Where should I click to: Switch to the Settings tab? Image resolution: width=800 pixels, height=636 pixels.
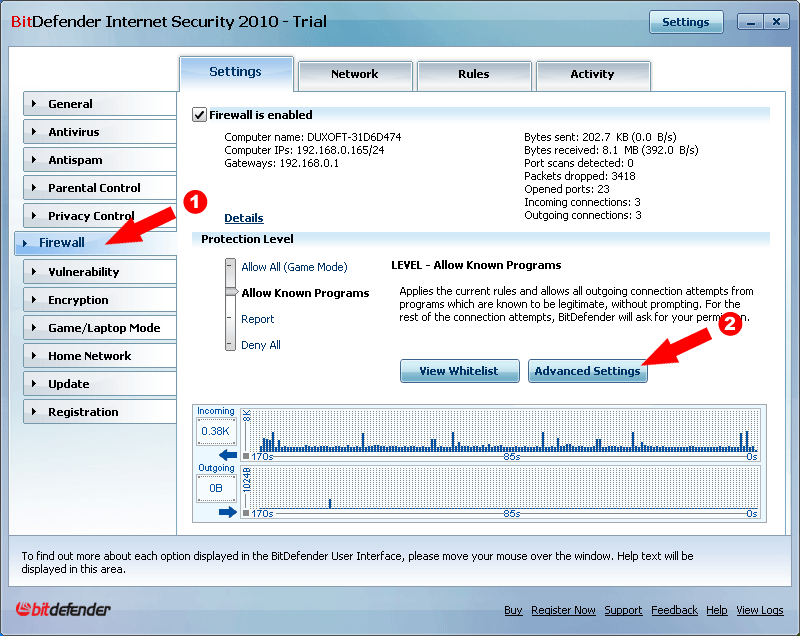pyautogui.click(x=236, y=73)
